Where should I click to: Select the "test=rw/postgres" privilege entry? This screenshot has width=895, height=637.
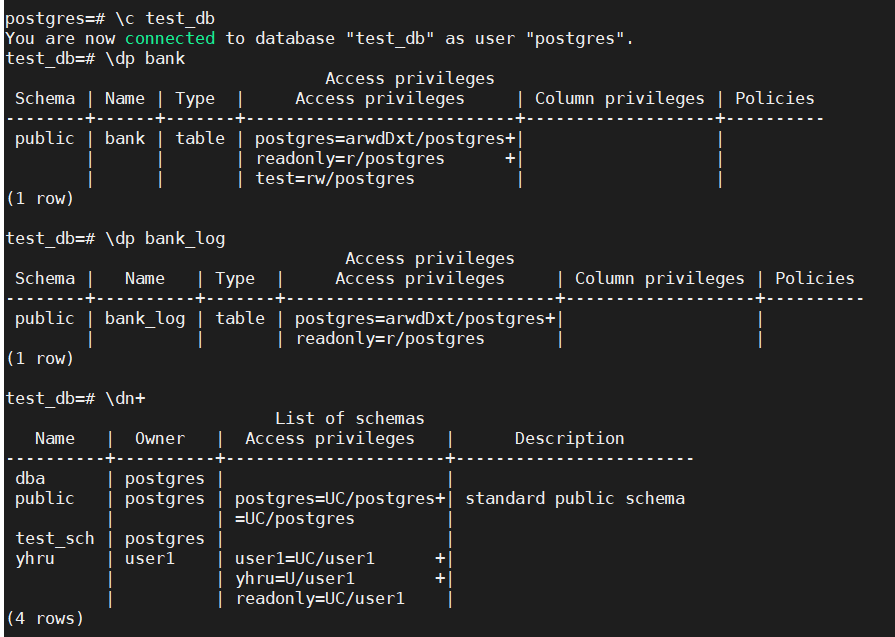coord(335,178)
